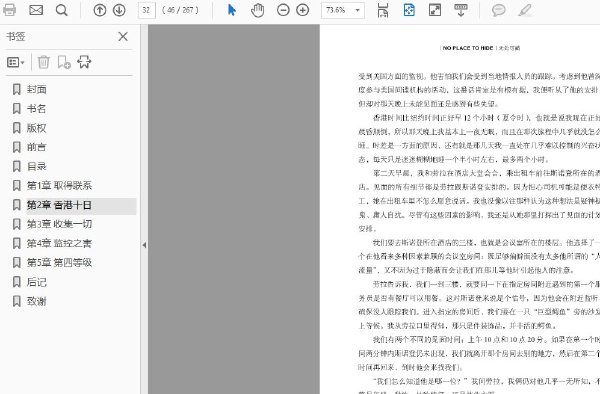The width and height of the screenshot is (600, 394).
Task: Toggle fit page to window mode
Action: [409, 10]
